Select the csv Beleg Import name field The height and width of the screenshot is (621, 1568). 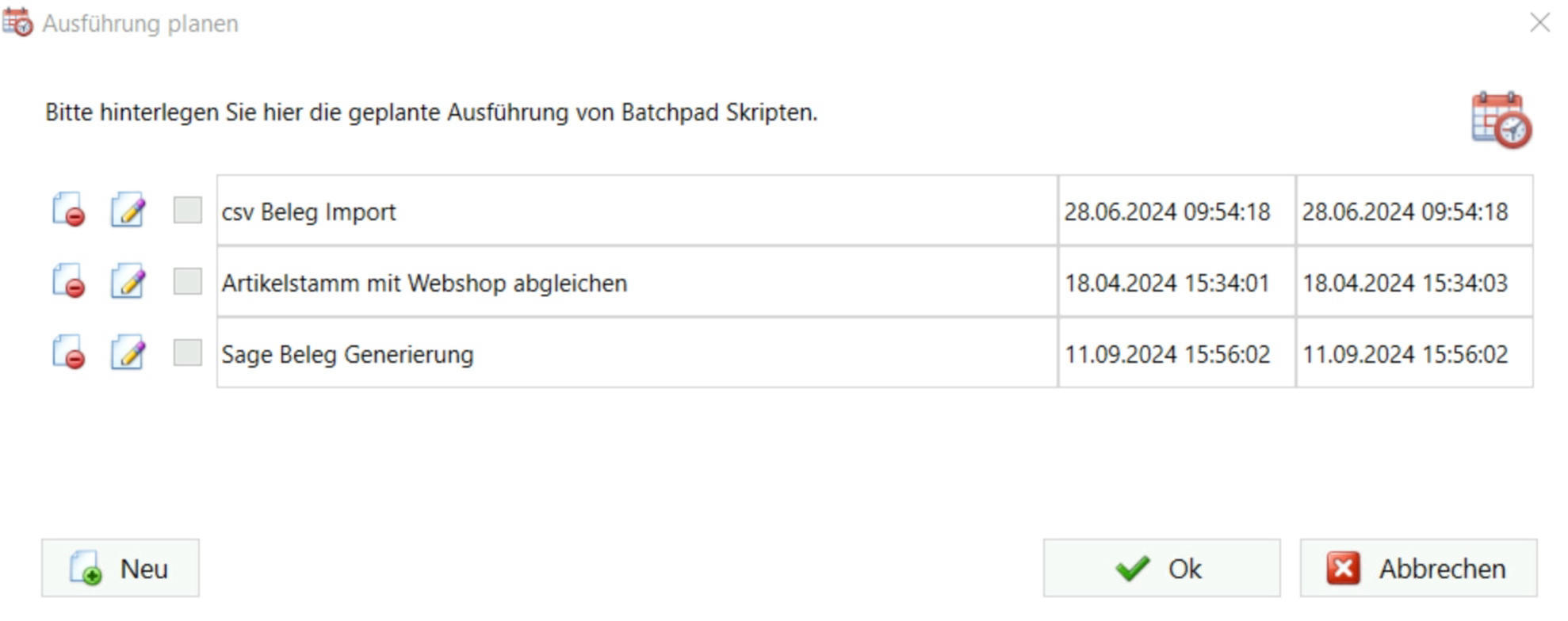637,211
